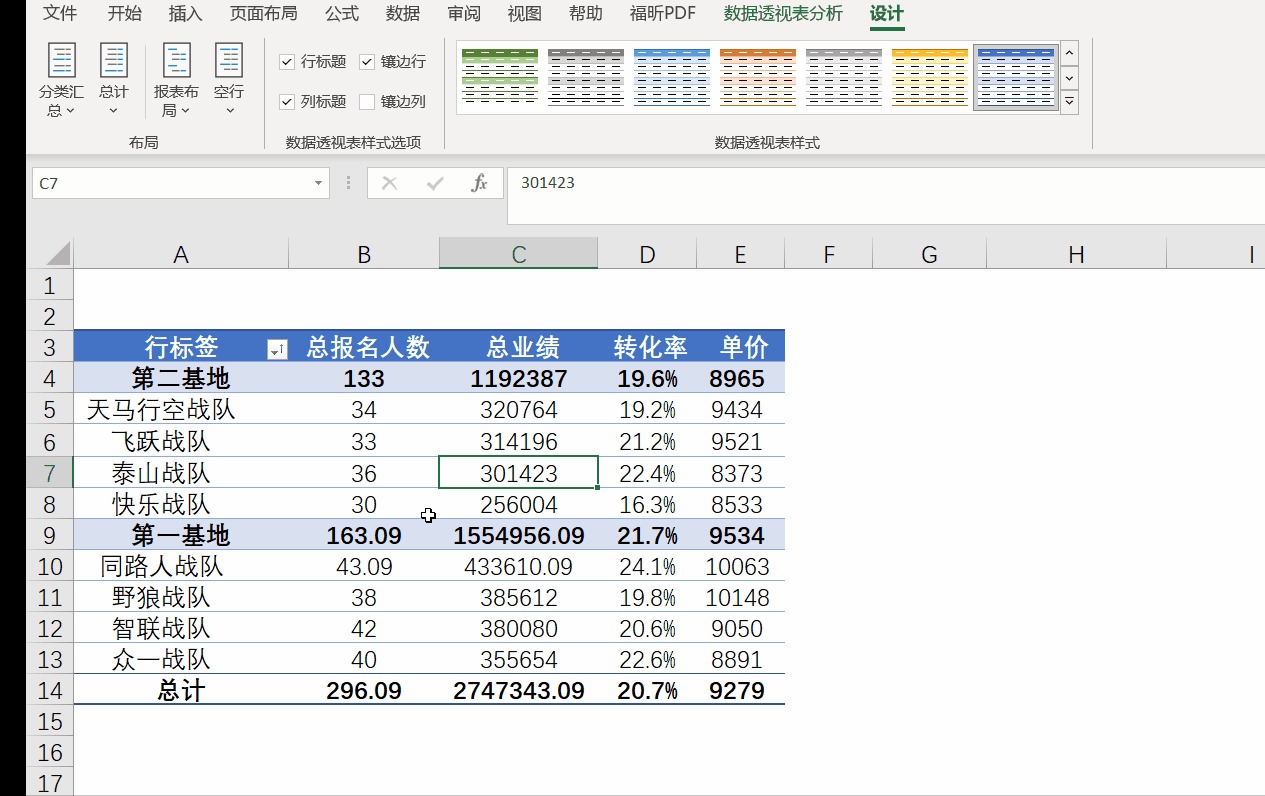Screen dimensions: 1265x796
Task: Expand the Name Box dropdown arrow
Action: point(319,183)
